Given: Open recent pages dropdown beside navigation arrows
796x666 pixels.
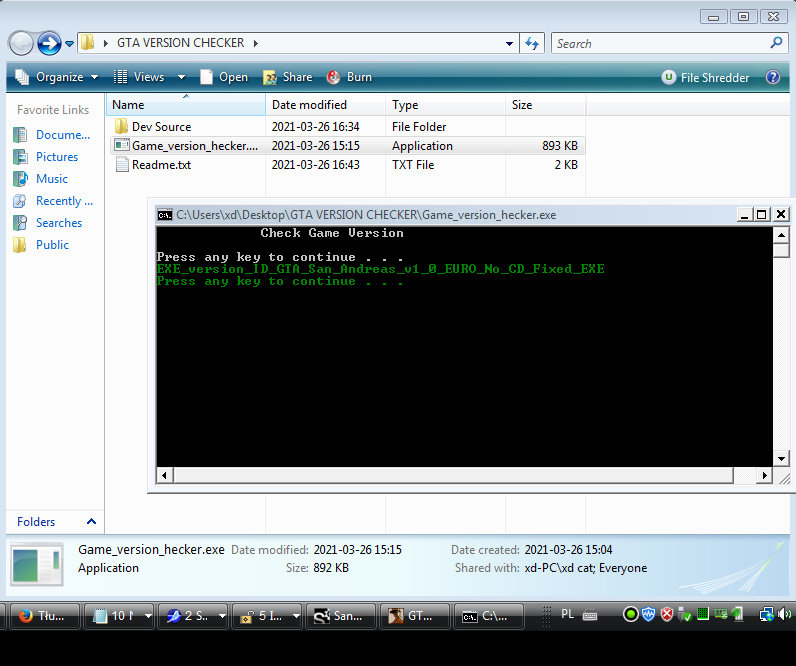Looking at the screenshot, I should point(70,44).
